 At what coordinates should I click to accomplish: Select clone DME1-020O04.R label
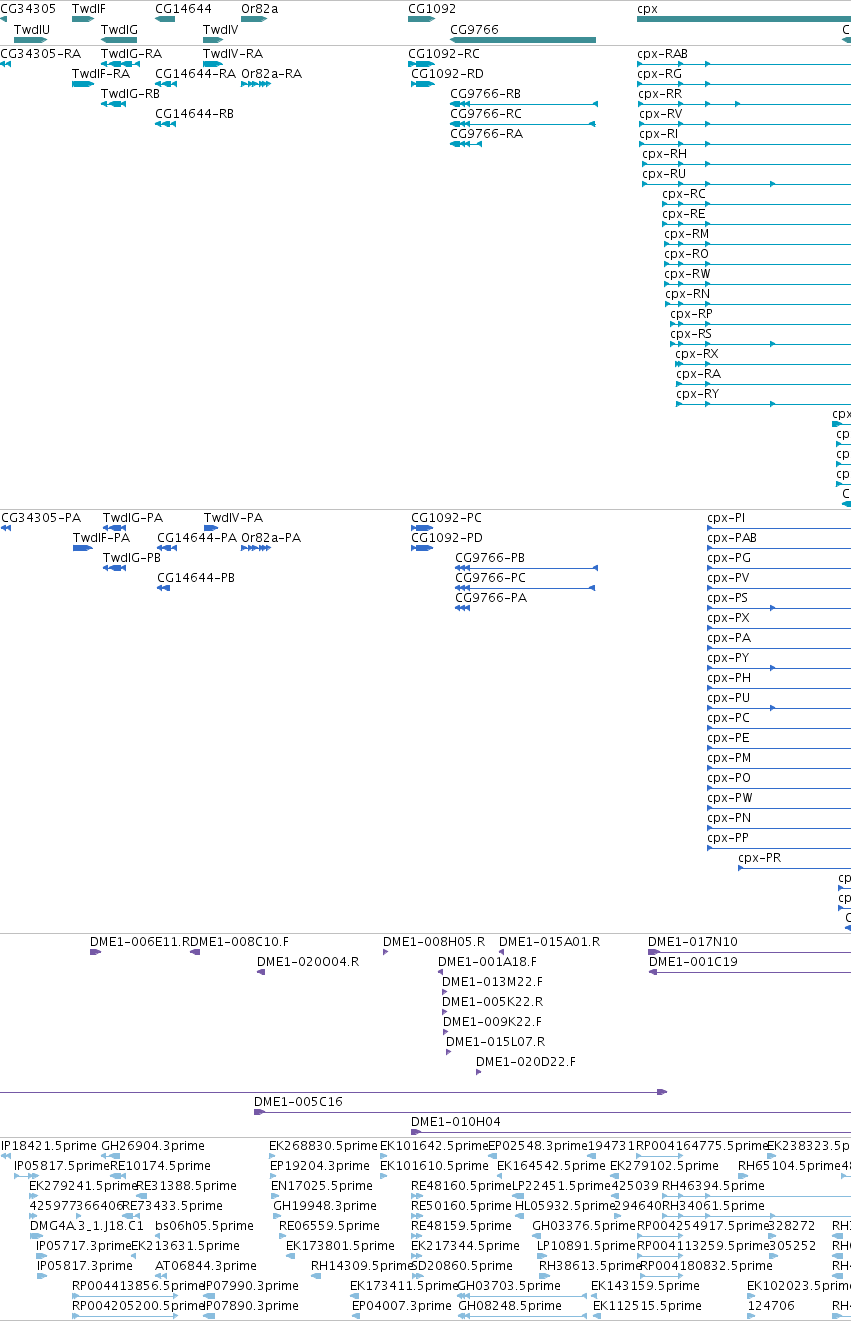[x=308, y=962]
